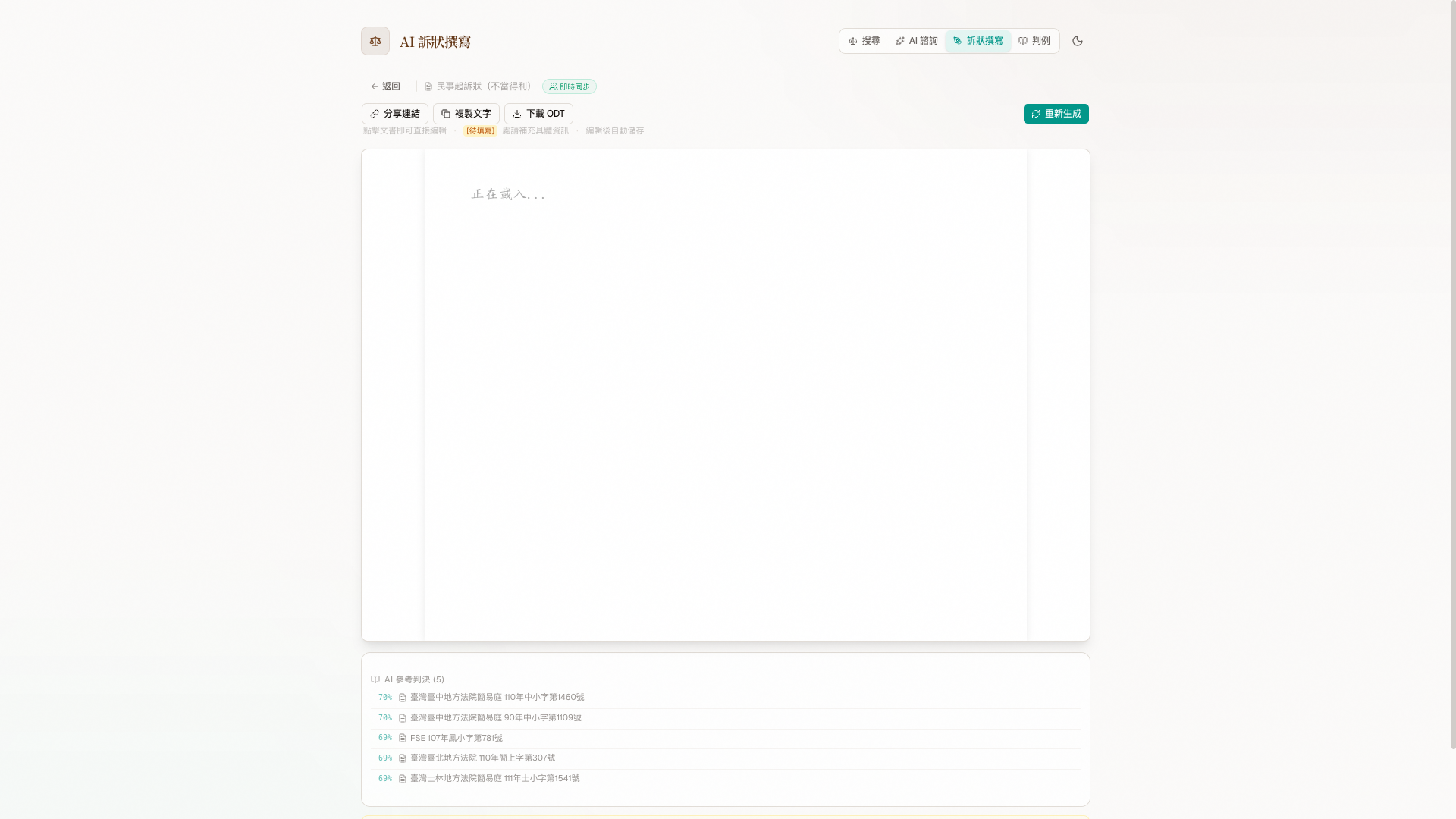The height and width of the screenshot is (819, 1456).
Task: Open the AI 諮詢 tab
Action: pyautogui.click(x=917, y=41)
